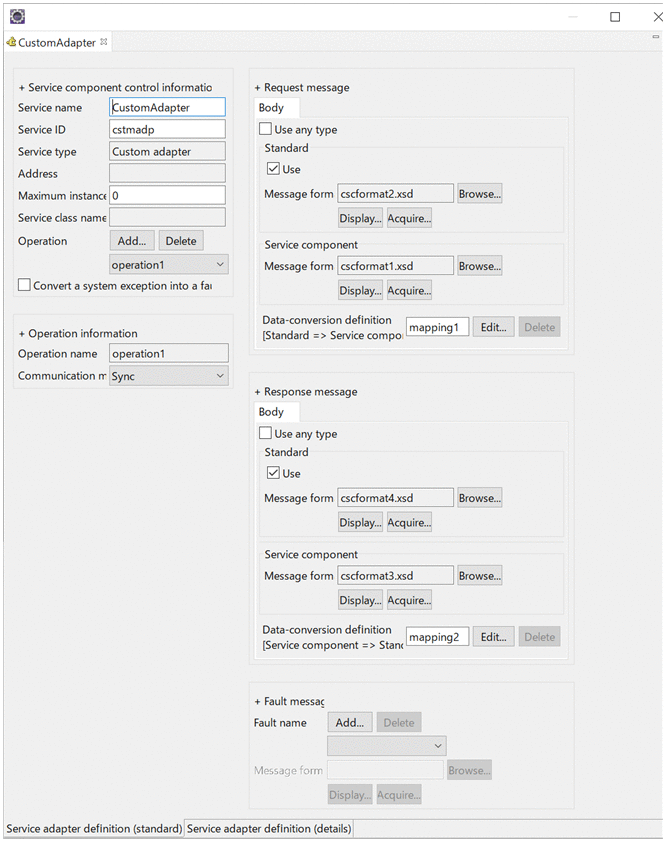Open the Fault name dropdown
Screen dimensions: 665x841
[x=387, y=746]
